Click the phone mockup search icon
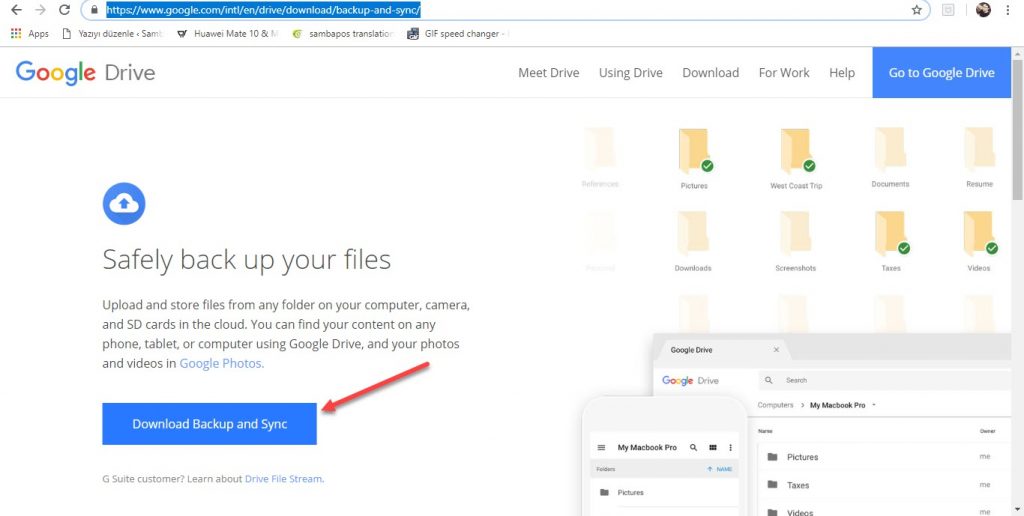The width and height of the screenshot is (1024, 516). pos(694,448)
